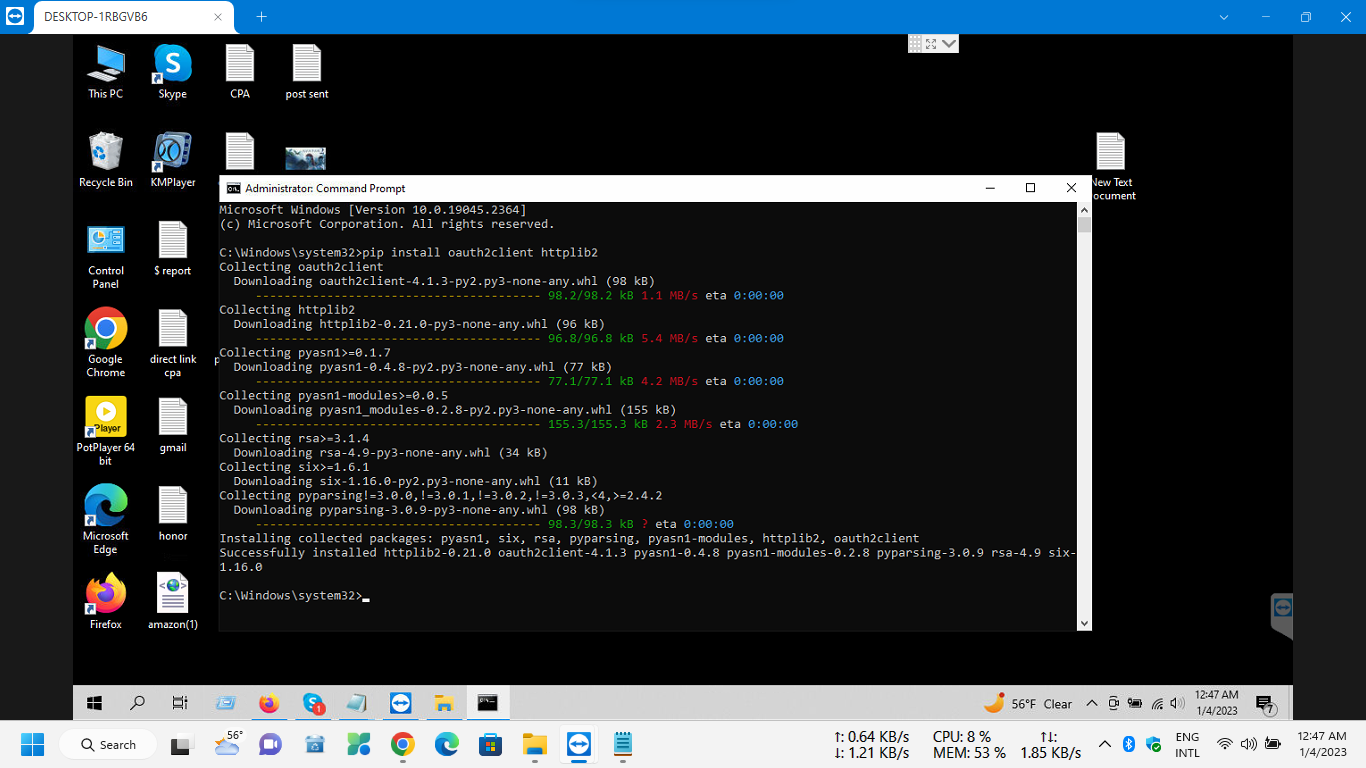Open remote Windows Start button
The width and height of the screenshot is (1366, 768).
pos(95,703)
